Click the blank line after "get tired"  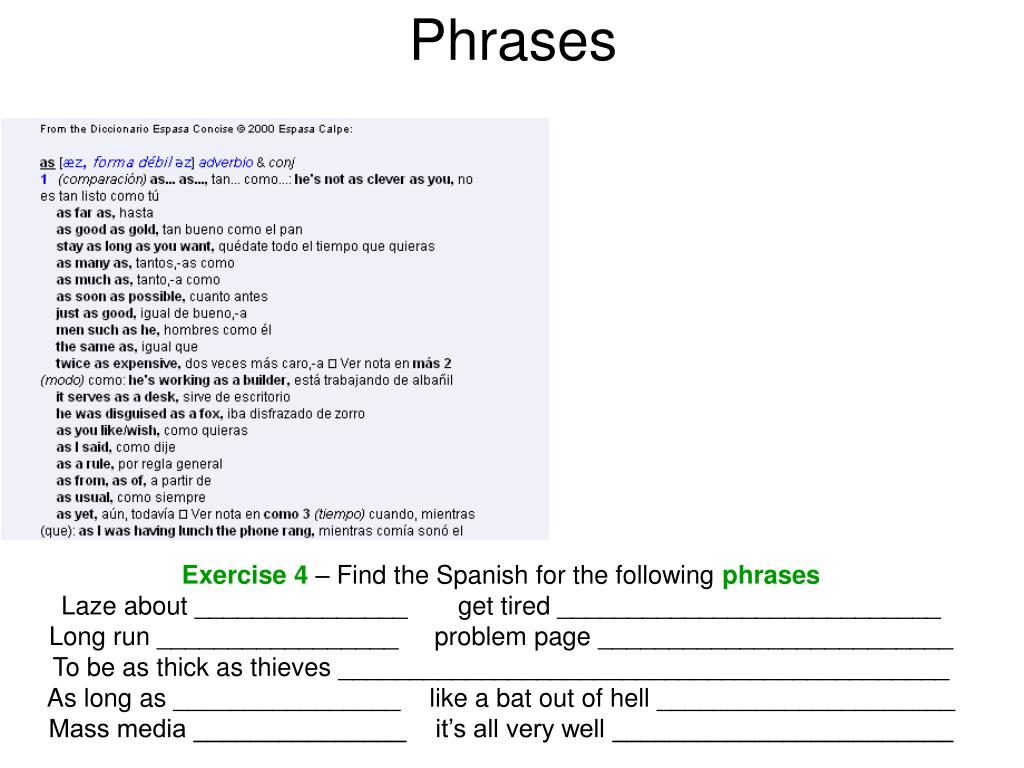click(x=749, y=608)
